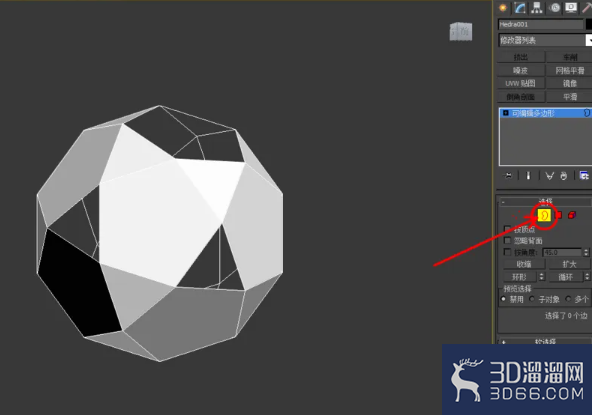Expand the 可编辑多边形 stack entry plus sign
The image size is (592, 415).
pos(506,113)
